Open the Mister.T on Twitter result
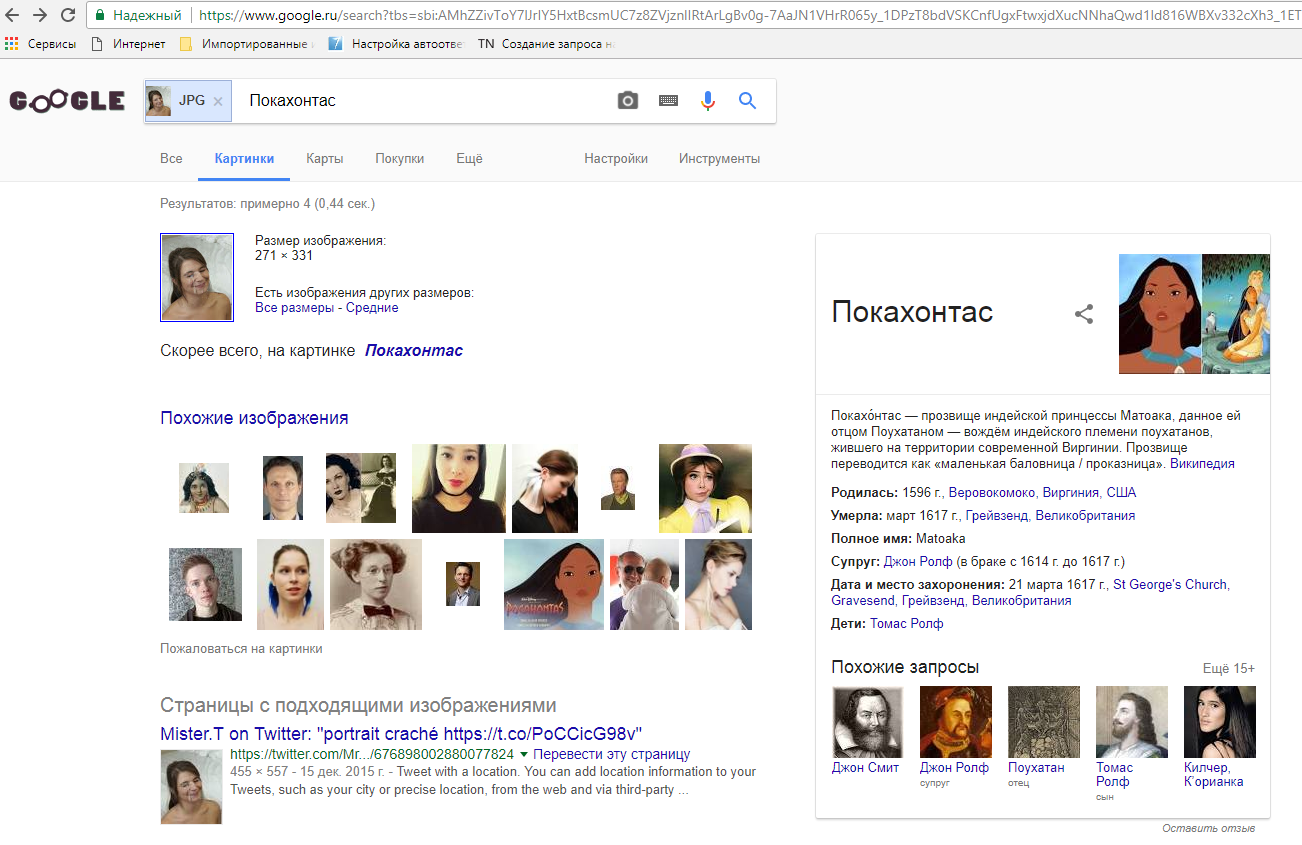The image size is (1302, 845). pyautogui.click(x=401, y=734)
